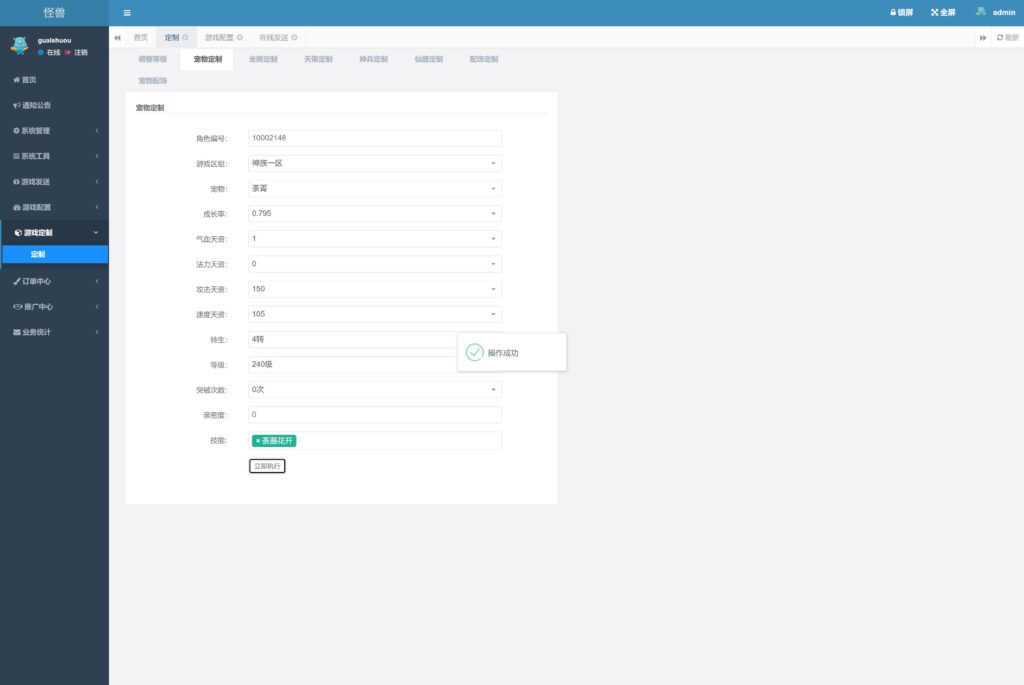The width and height of the screenshot is (1024, 685).
Task: Collapse the 游戏定制 sidebar menu
Action: coord(54,233)
